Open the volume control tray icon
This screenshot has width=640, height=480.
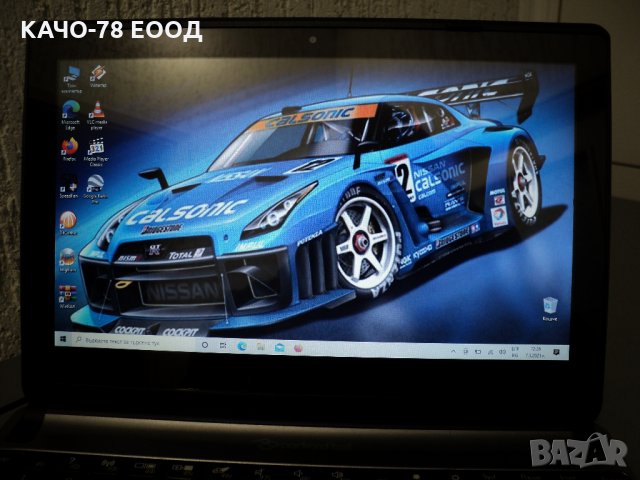pos(502,351)
